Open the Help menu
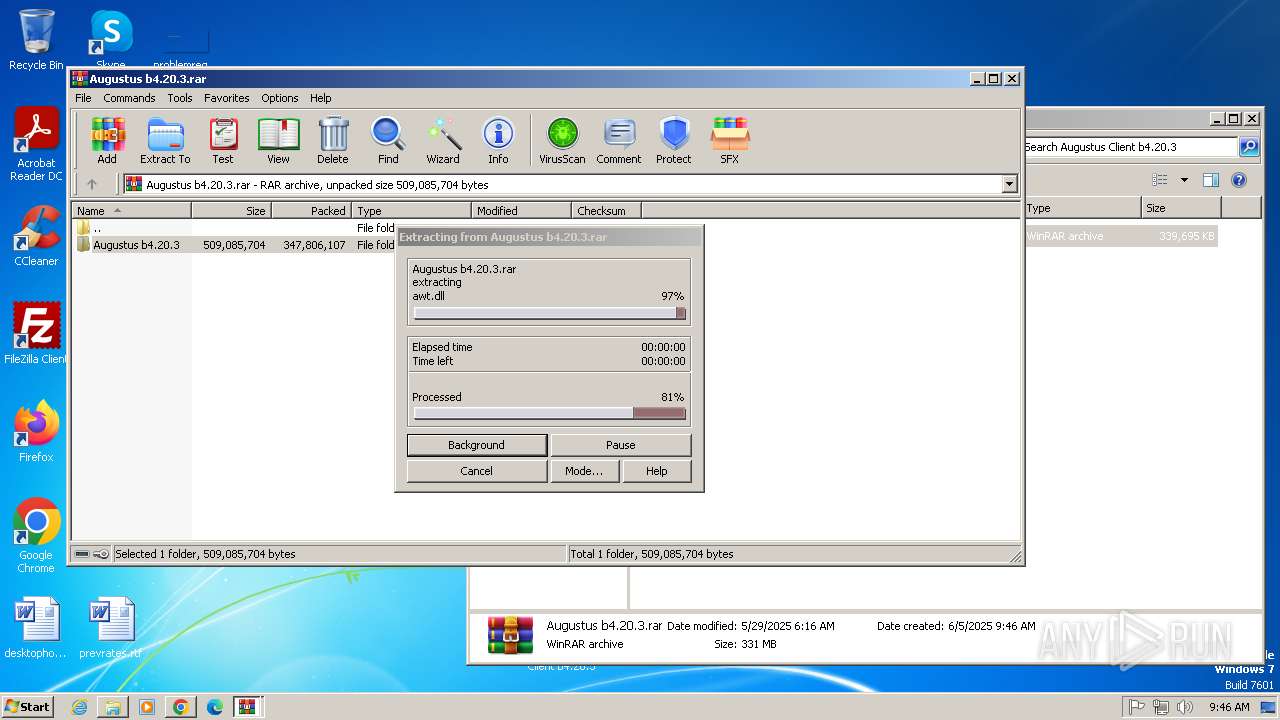 pyautogui.click(x=320, y=98)
